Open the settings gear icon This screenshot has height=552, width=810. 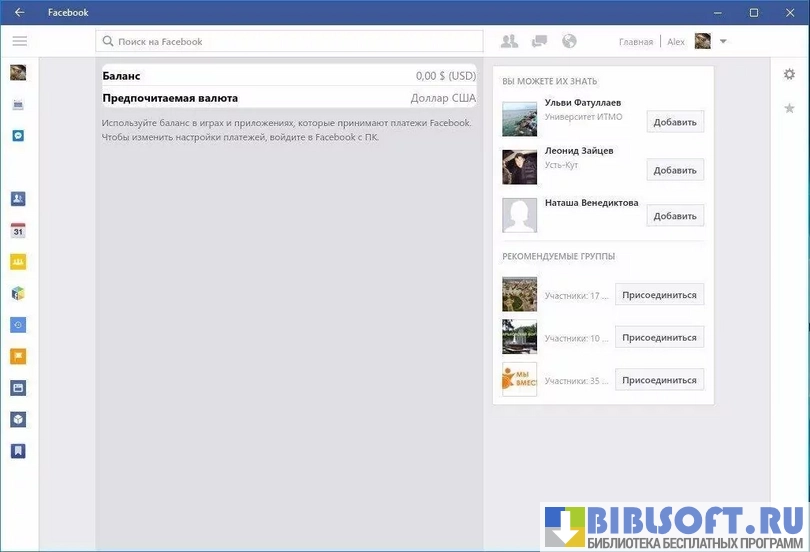click(x=789, y=74)
